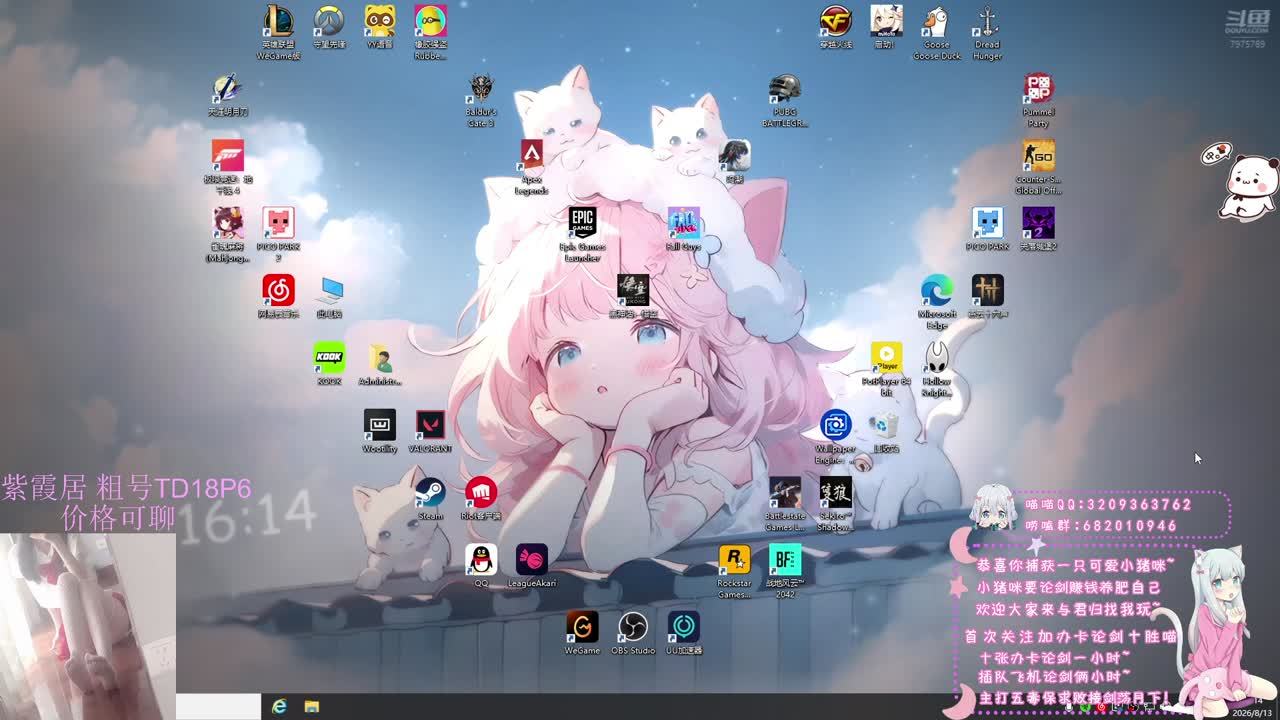Open the QQ penguin icon
Screen dimensions: 1280x720
pos(481,559)
